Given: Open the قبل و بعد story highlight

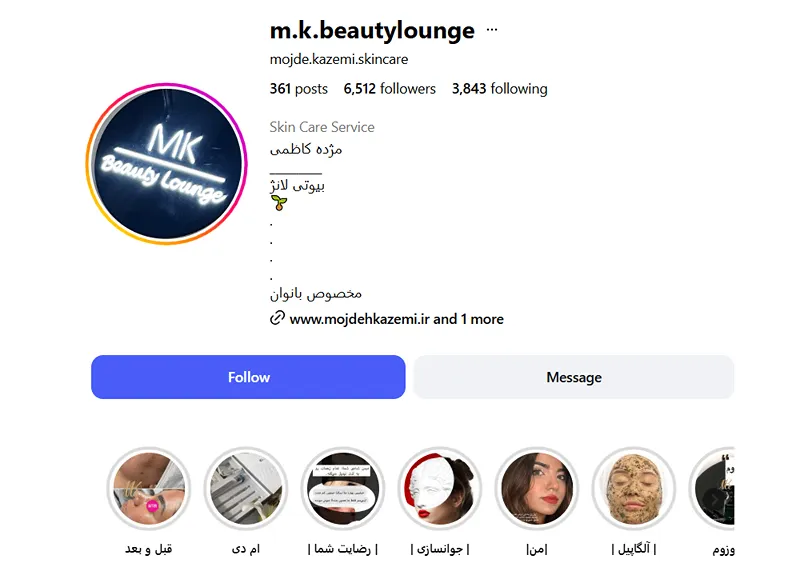Looking at the screenshot, I should click(x=149, y=489).
